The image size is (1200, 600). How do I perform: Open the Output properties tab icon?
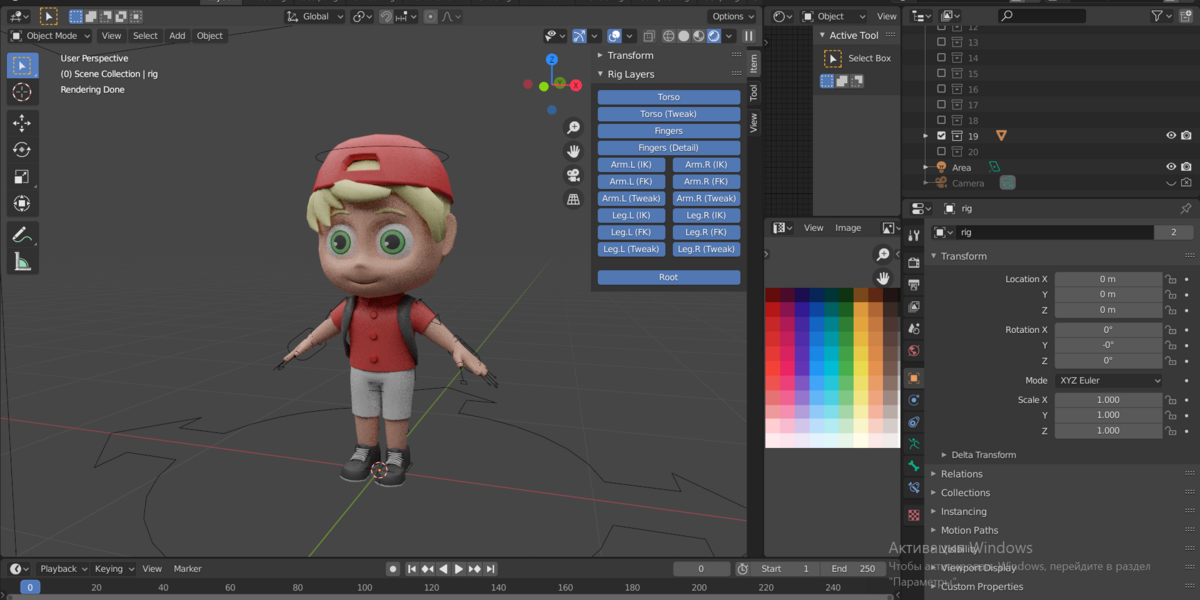(914, 284)
